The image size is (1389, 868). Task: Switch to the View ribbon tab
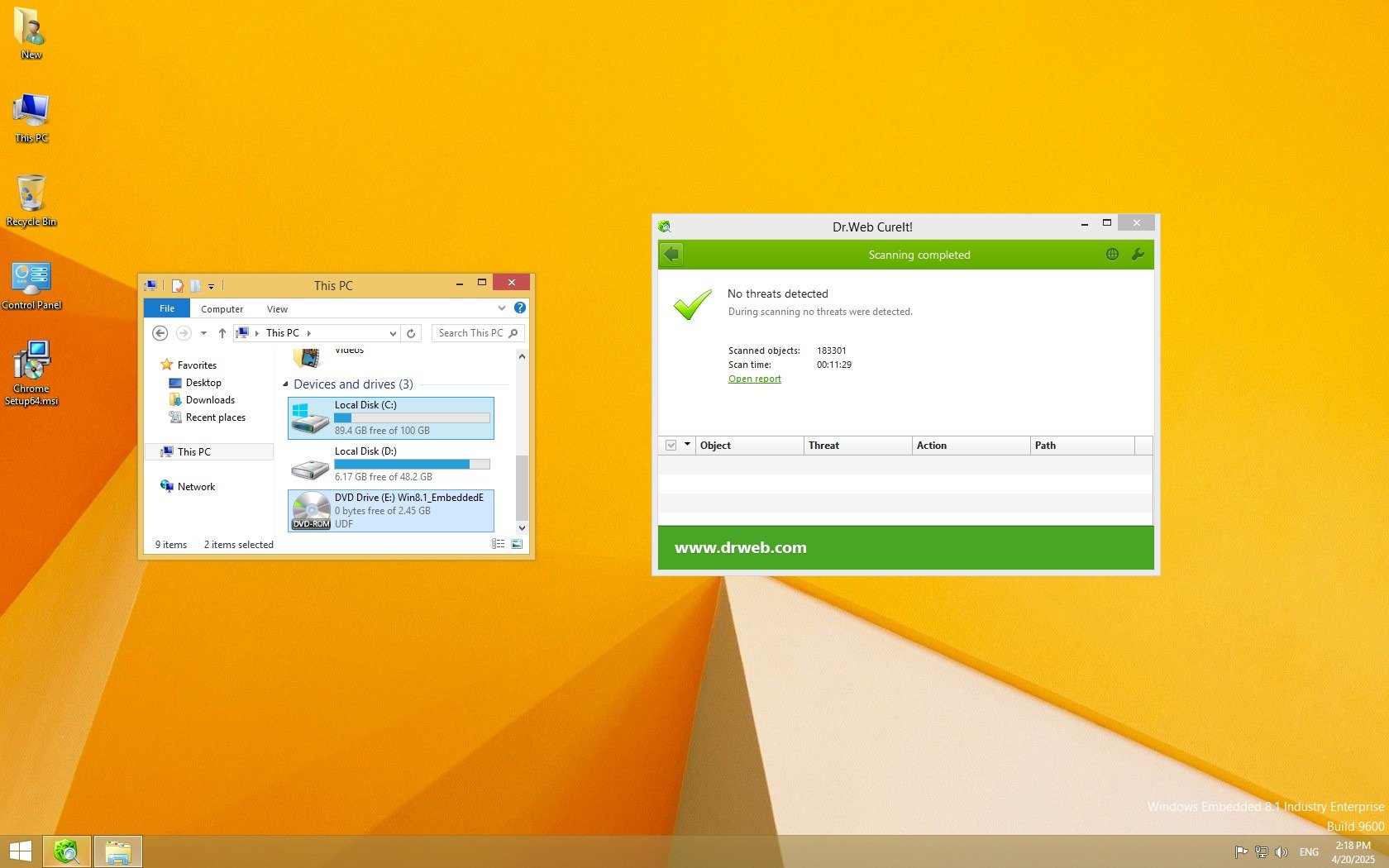click(x=277, y=309)
